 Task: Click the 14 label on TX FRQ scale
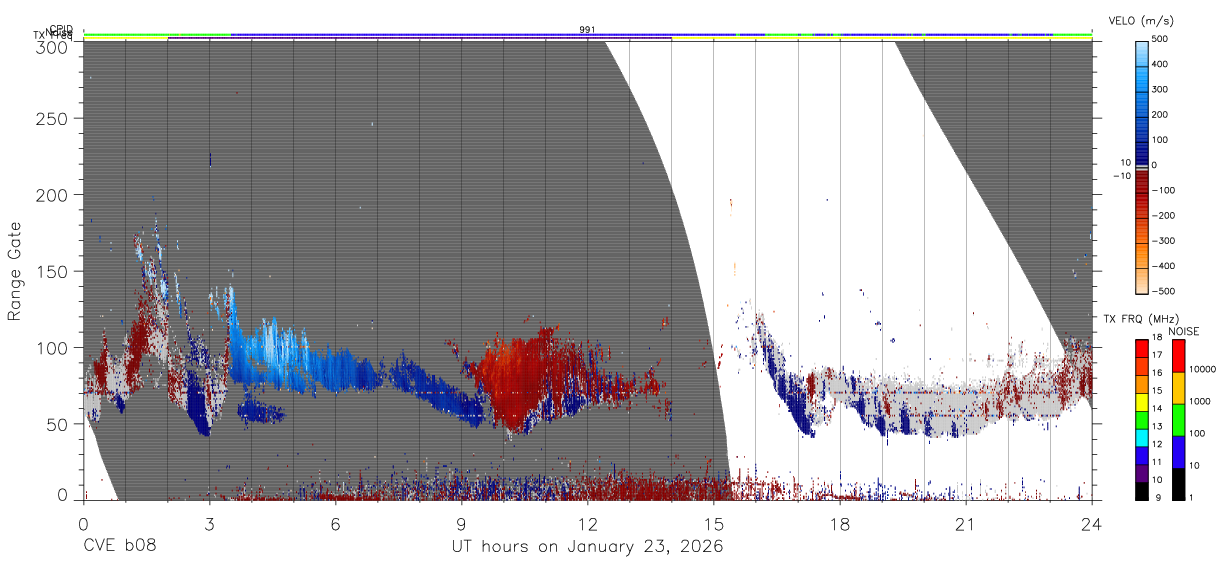[x=1157, y=409]
